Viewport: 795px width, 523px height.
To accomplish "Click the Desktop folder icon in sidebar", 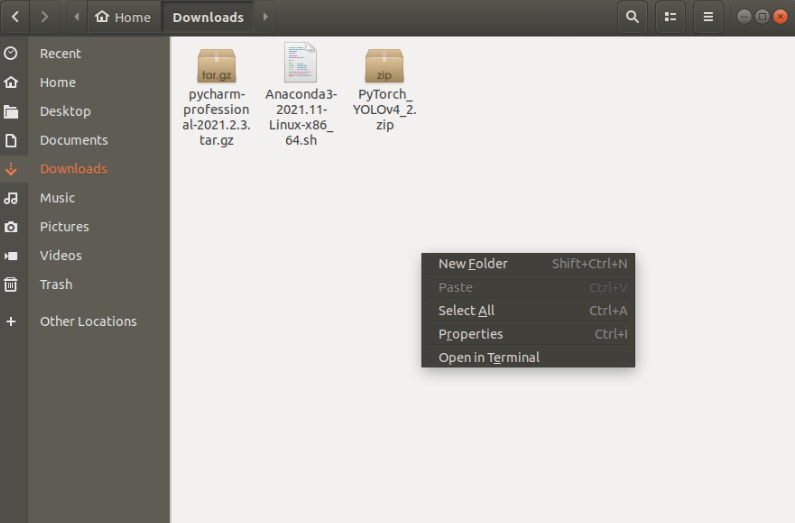I will click(11, 111).
